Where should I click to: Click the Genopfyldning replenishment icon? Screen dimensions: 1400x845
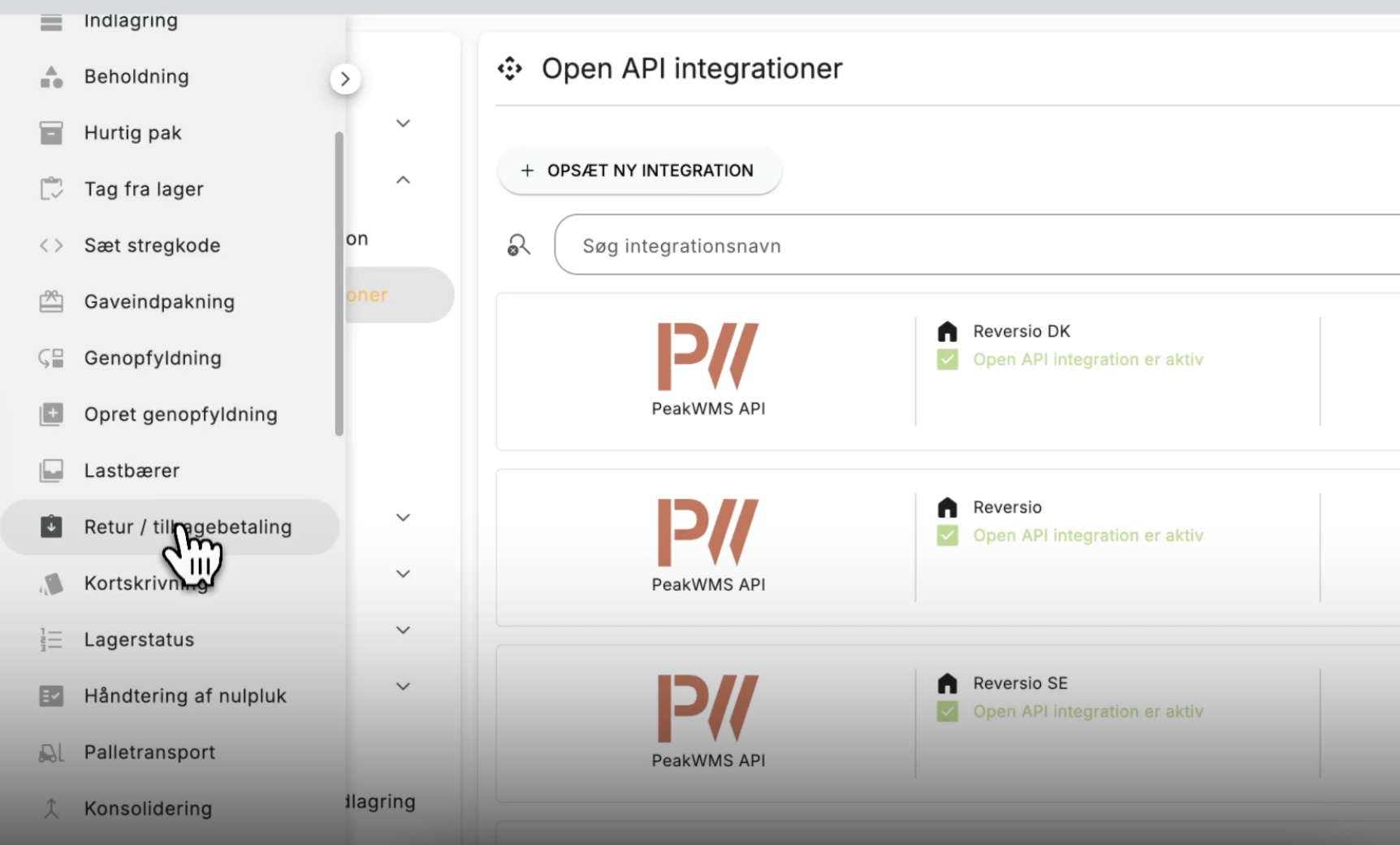(x=51, y=357)
